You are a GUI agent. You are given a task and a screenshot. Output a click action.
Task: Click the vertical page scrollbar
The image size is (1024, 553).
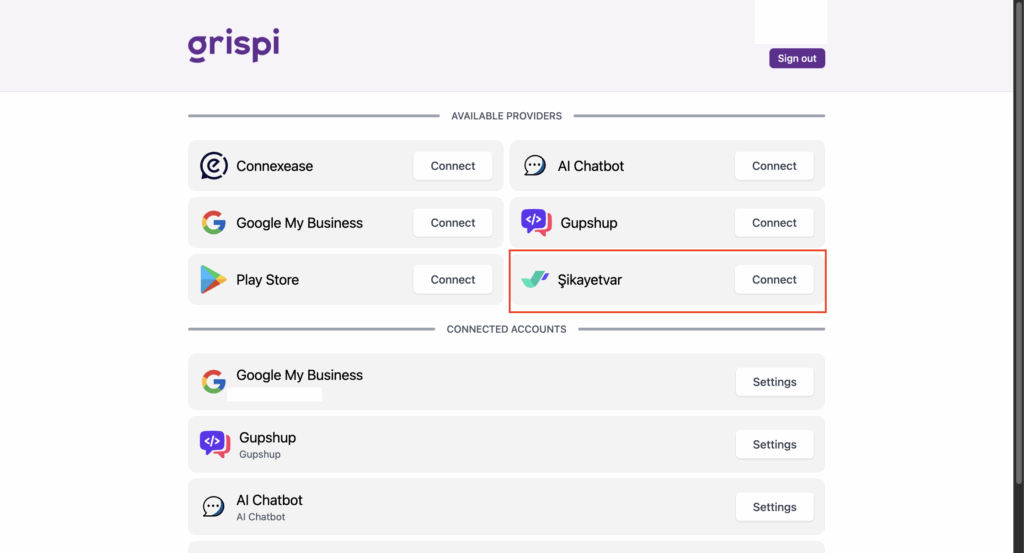[x=1019, y=242]
